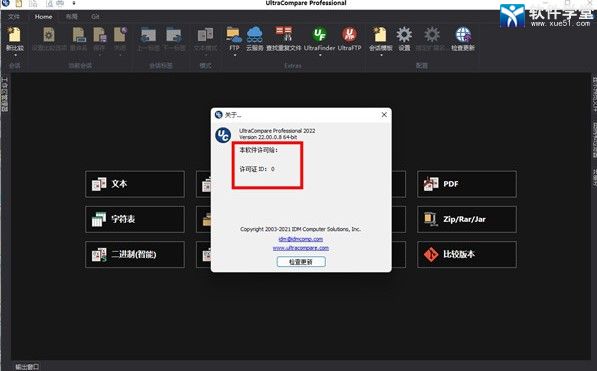Launch the red UltraFTP icon

pos(349,35)
